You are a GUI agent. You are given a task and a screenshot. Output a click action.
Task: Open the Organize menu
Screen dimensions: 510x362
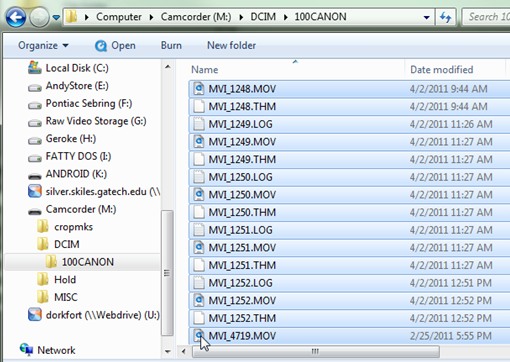[x=43, y=45]
